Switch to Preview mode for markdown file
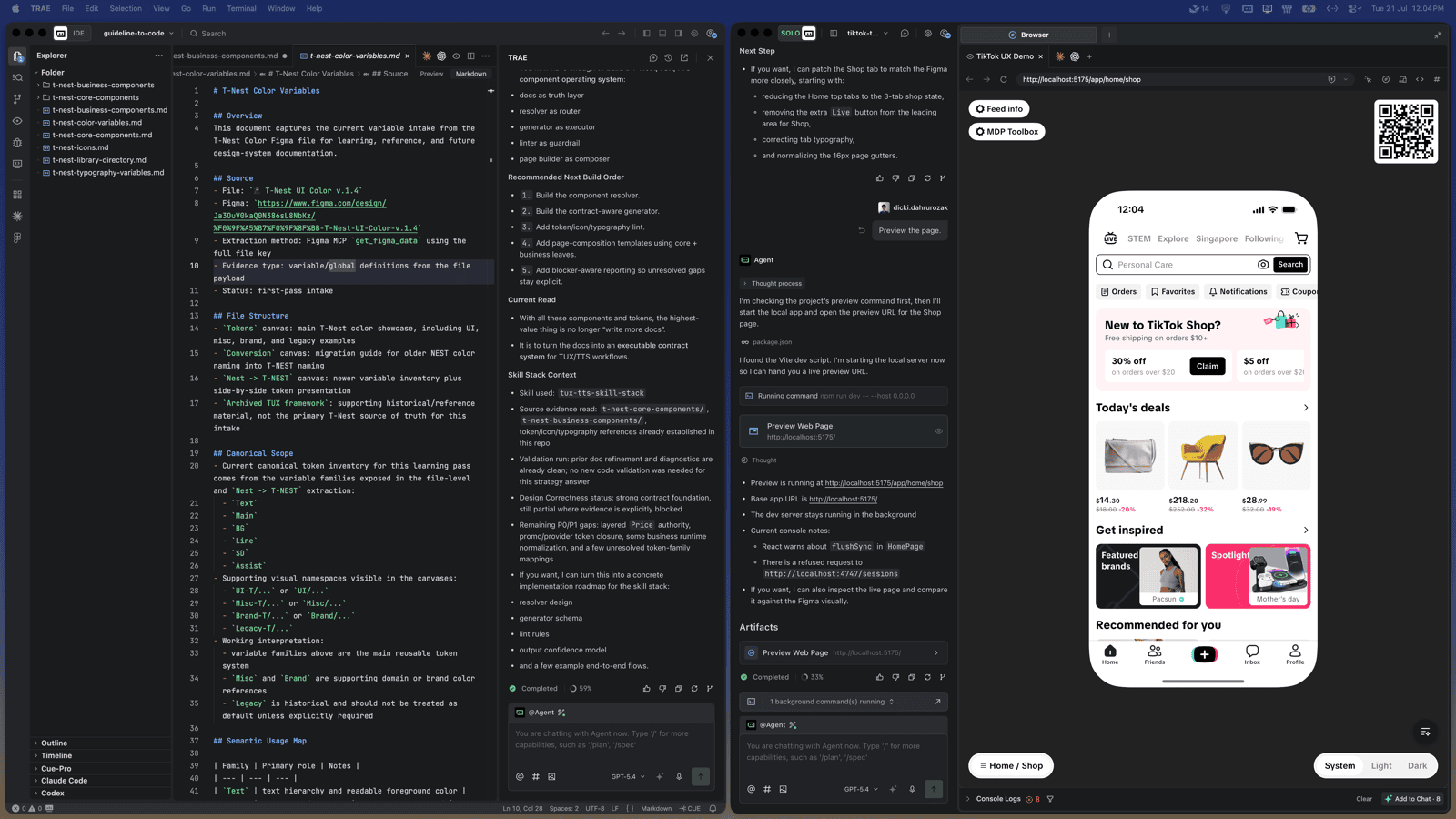This screenshot has height=819, width=1456. (x=431, y=74)
